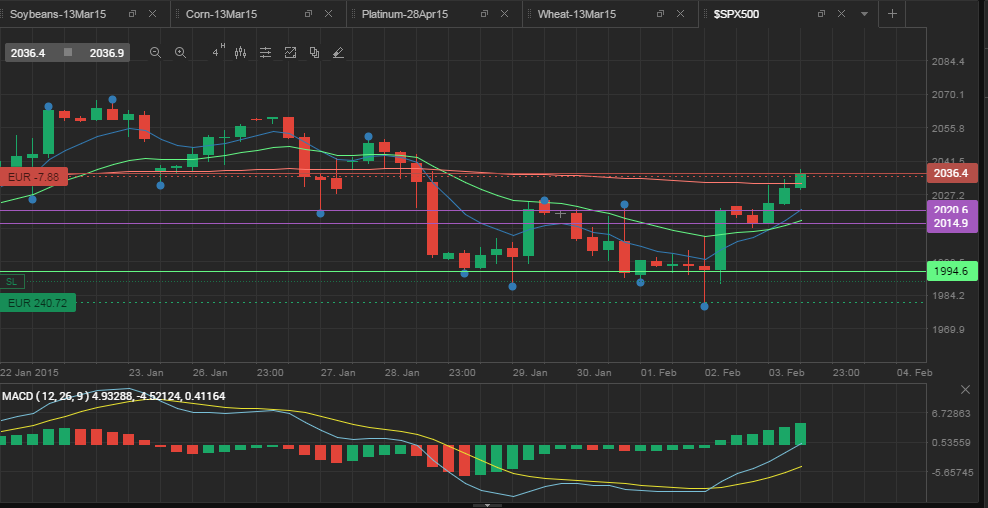This screenshot has height=508, width=988.
Task: Close the $SPX500 tab
Action: tap(841, 14)
